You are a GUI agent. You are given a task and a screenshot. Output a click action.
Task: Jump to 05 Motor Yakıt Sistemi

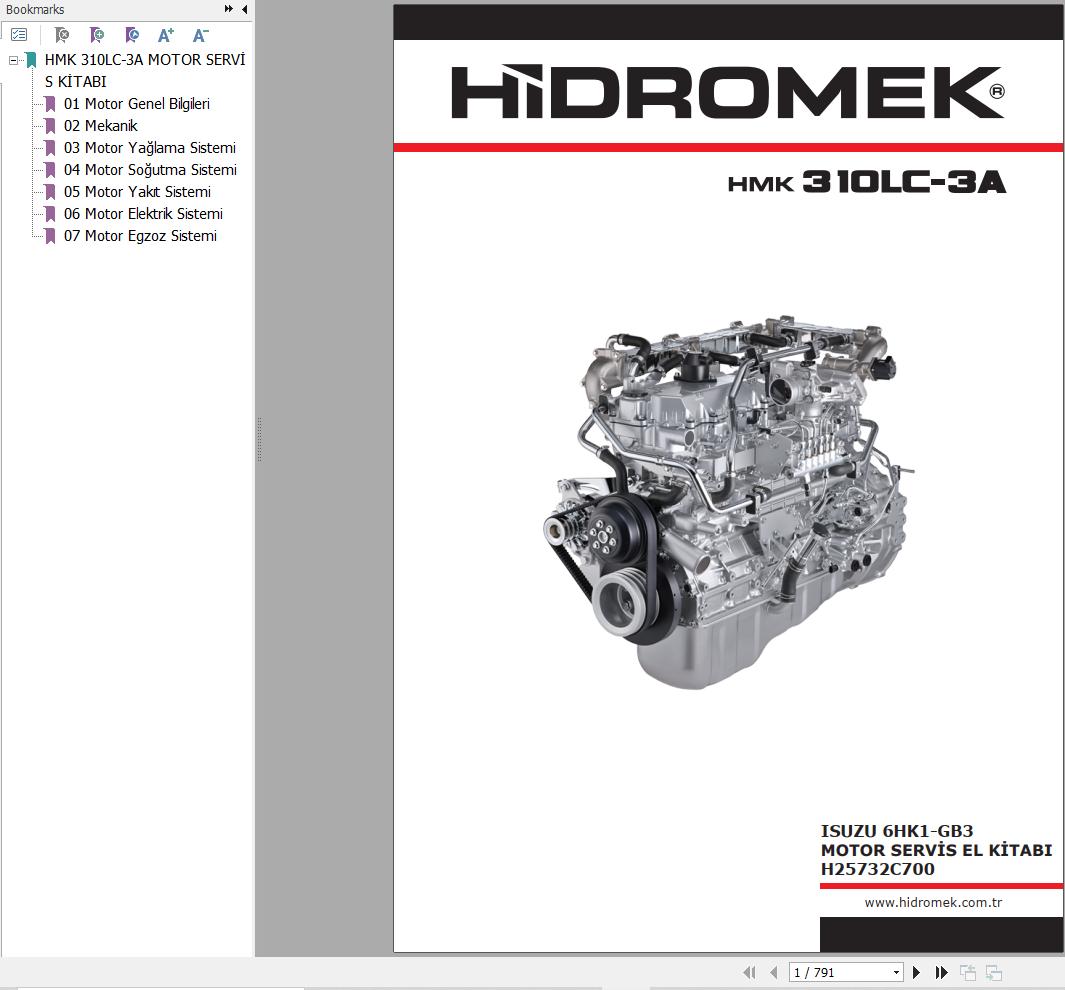[137, 192]
